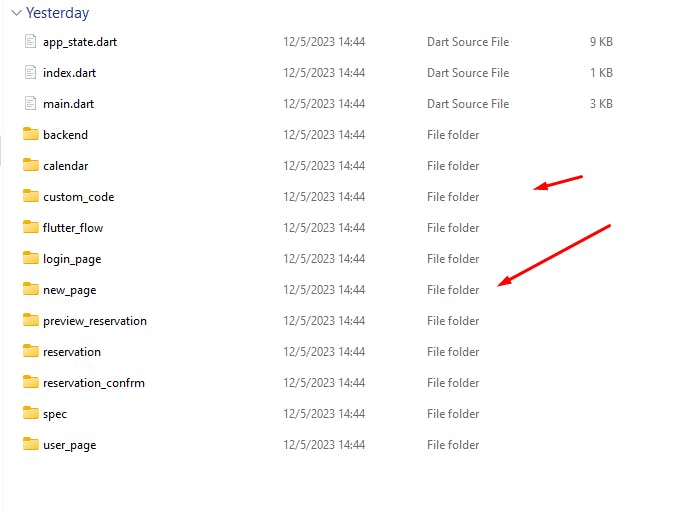699x513 pixels.
Task: Click the calendar folder icon
Action: click(30, 166)
